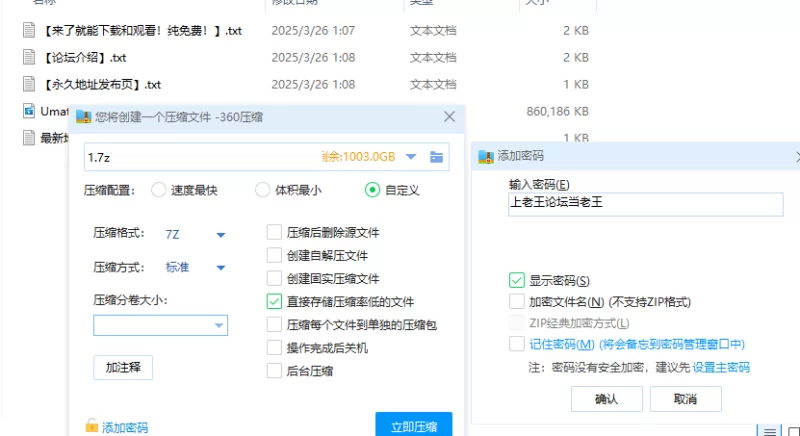
Task: Click the 立即压缩 button
Action: (414, 425)
